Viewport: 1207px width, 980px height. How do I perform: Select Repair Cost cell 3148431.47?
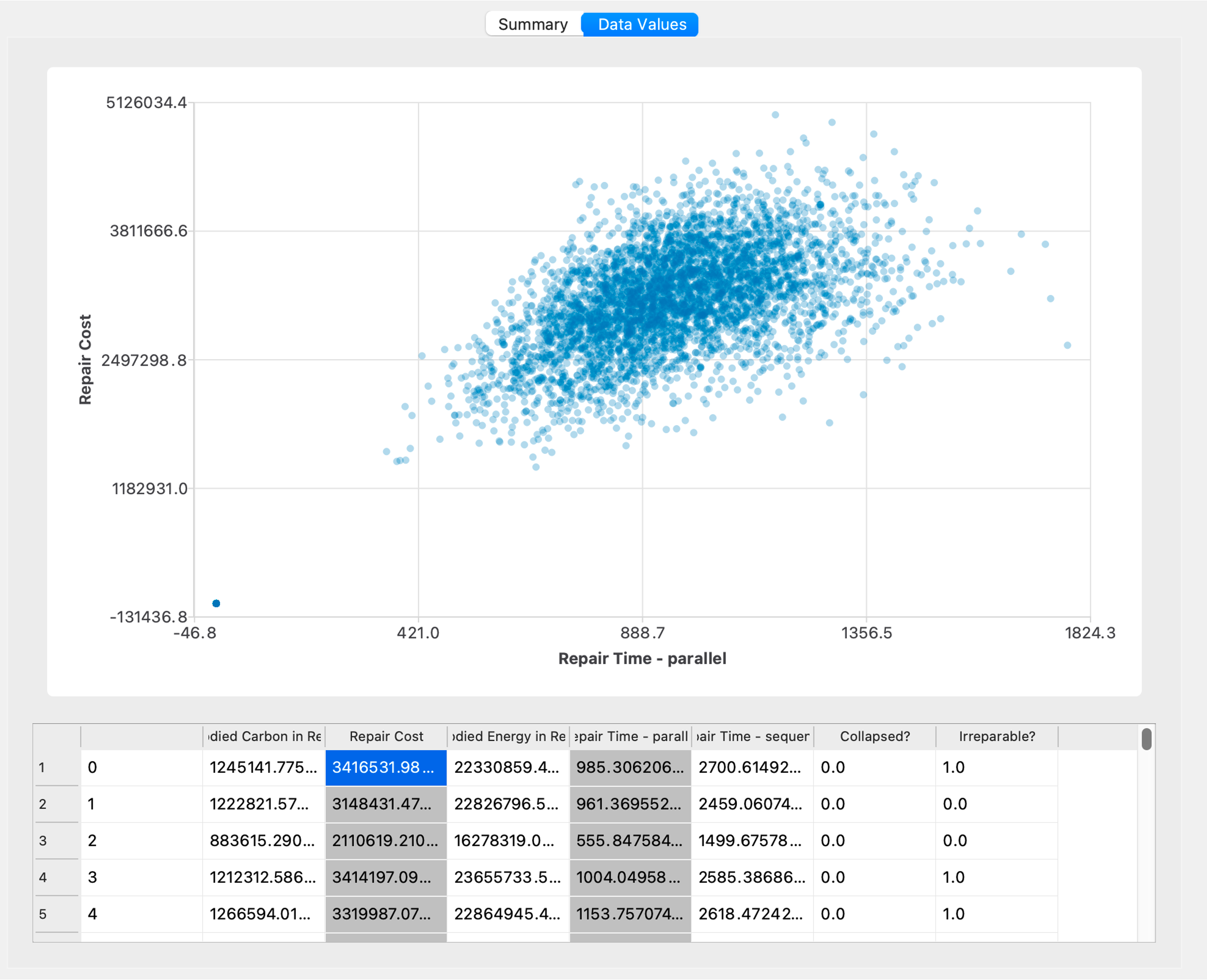[x=386, y=804]
